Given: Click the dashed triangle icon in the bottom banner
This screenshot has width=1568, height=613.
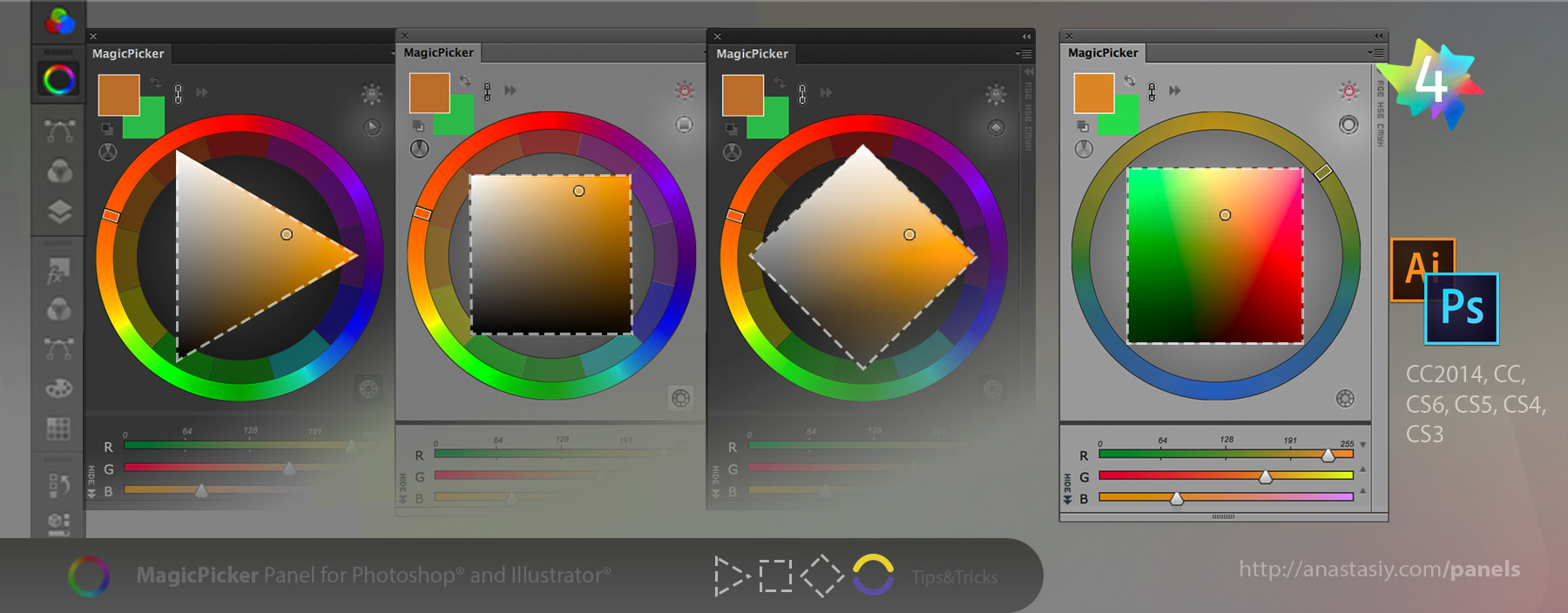Looking at the screenshot, I should tap(732, 576).
